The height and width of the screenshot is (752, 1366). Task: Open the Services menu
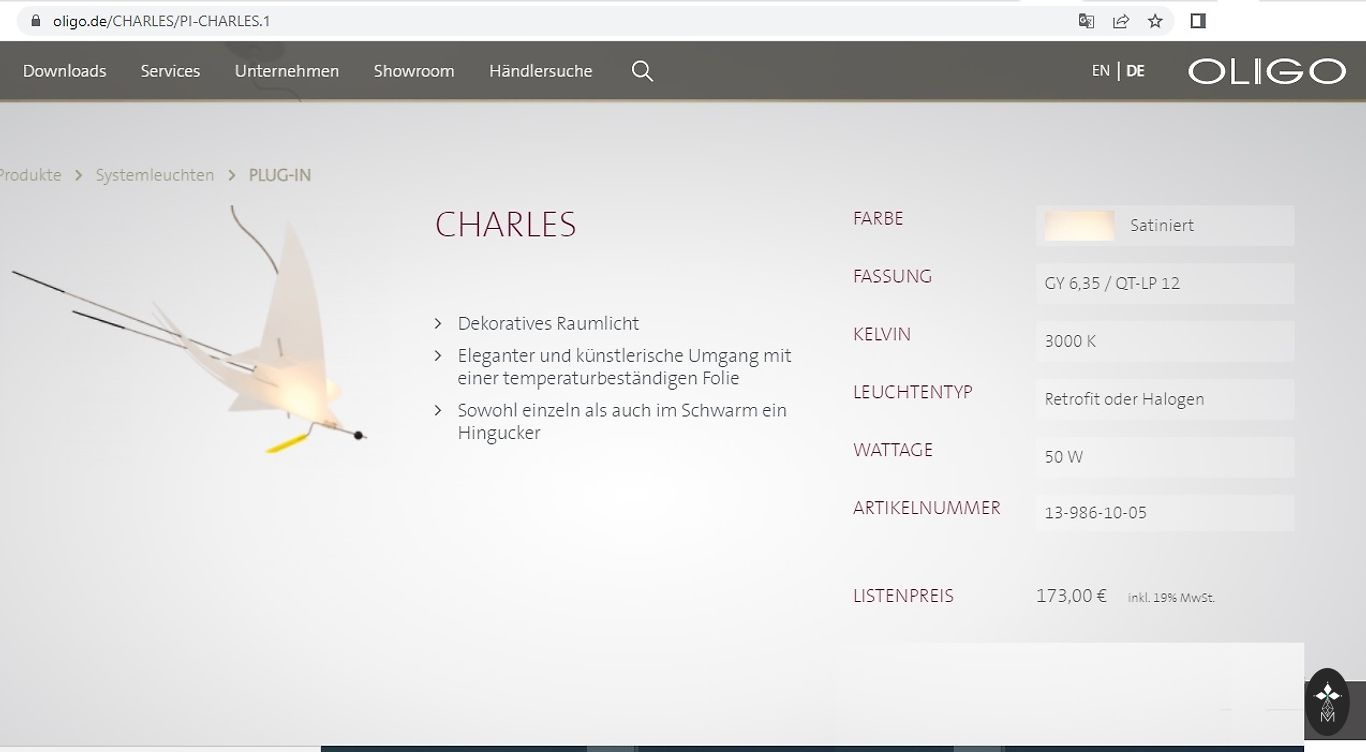(170, 71)
